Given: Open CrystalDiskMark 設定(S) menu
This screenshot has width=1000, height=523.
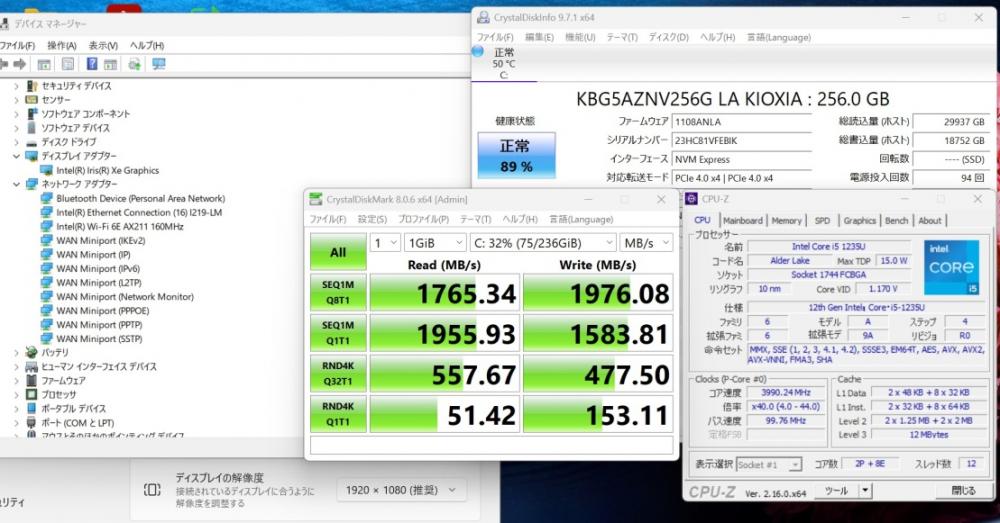Looking at the screenshot, I should click(372, 219).
